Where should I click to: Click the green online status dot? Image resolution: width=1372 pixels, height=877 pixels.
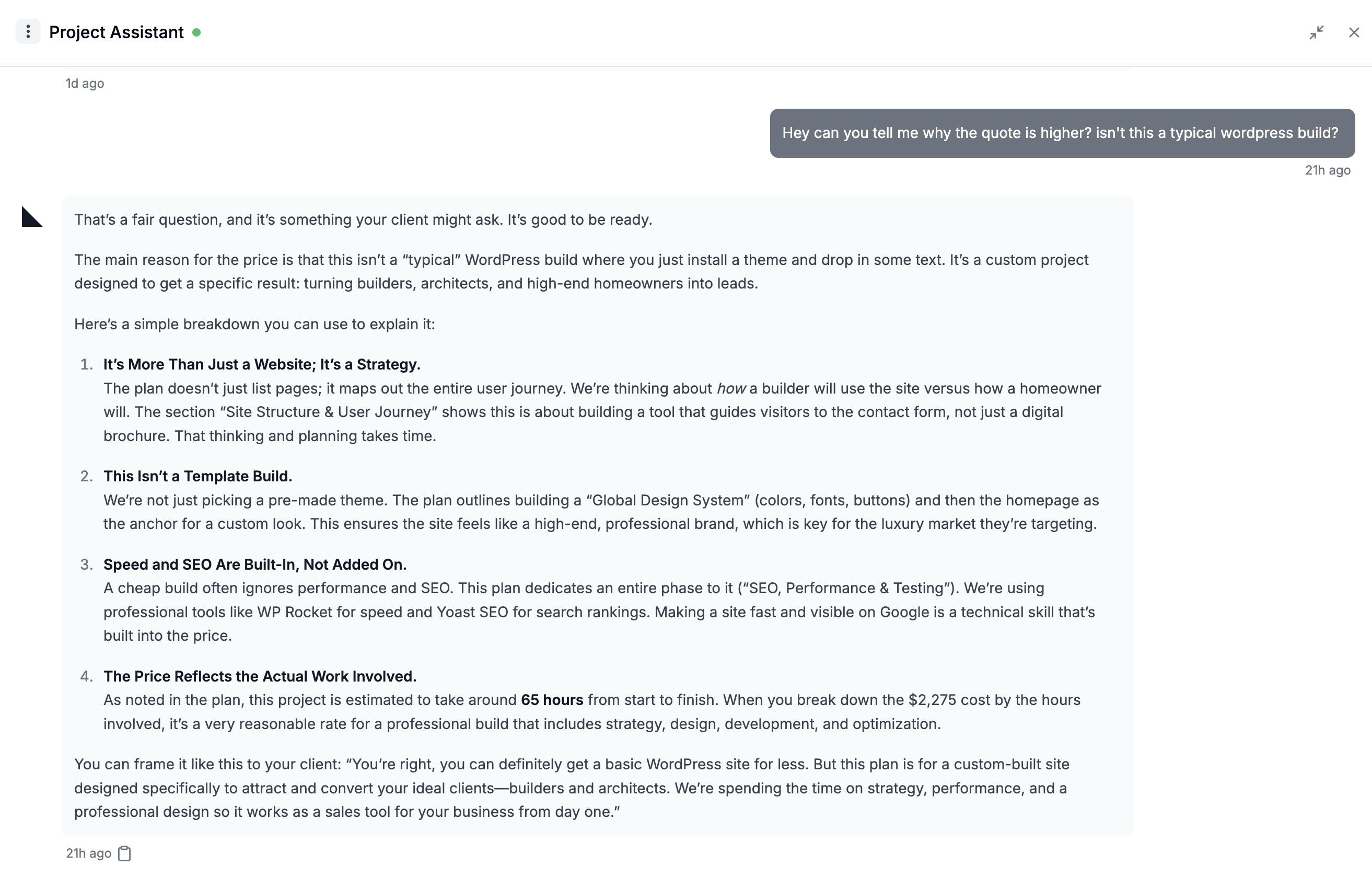pyautogui.click(x=197, y=33)
